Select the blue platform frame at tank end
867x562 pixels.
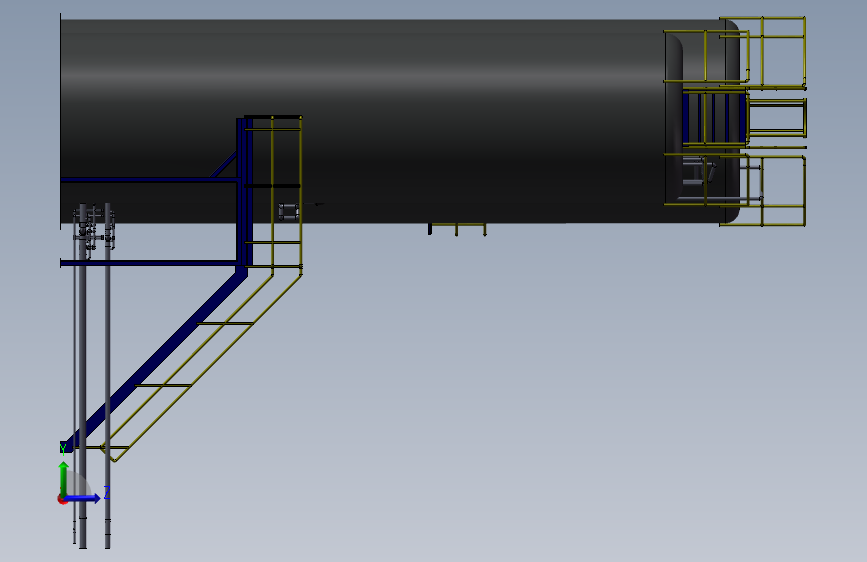(714, 118)
